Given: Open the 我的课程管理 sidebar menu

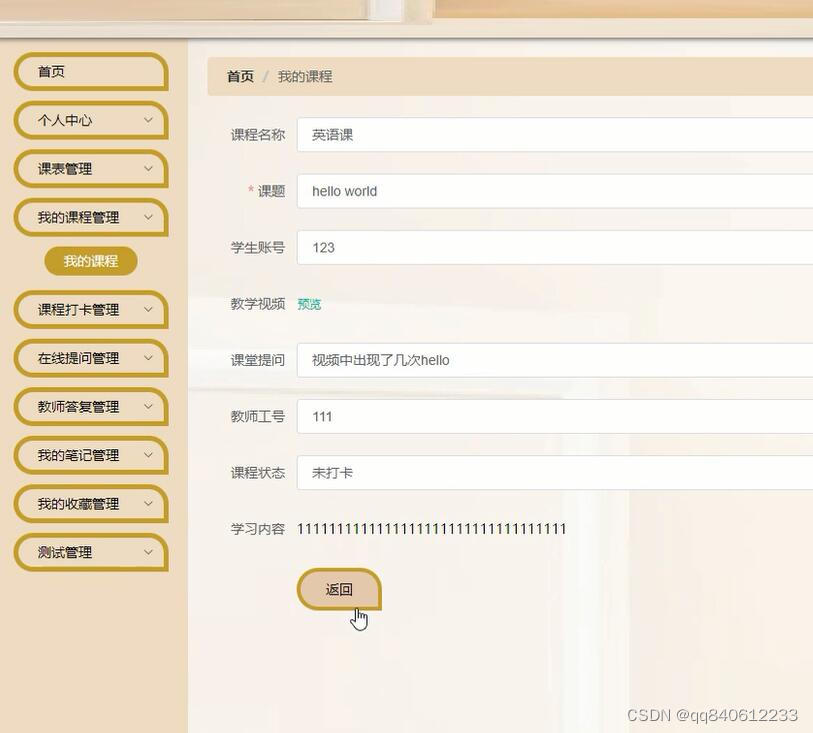Looking at the screenshot, I should [91, 217].
